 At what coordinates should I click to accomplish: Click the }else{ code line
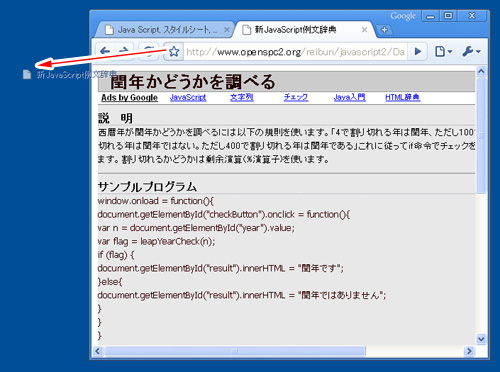(x=110, y=282)
